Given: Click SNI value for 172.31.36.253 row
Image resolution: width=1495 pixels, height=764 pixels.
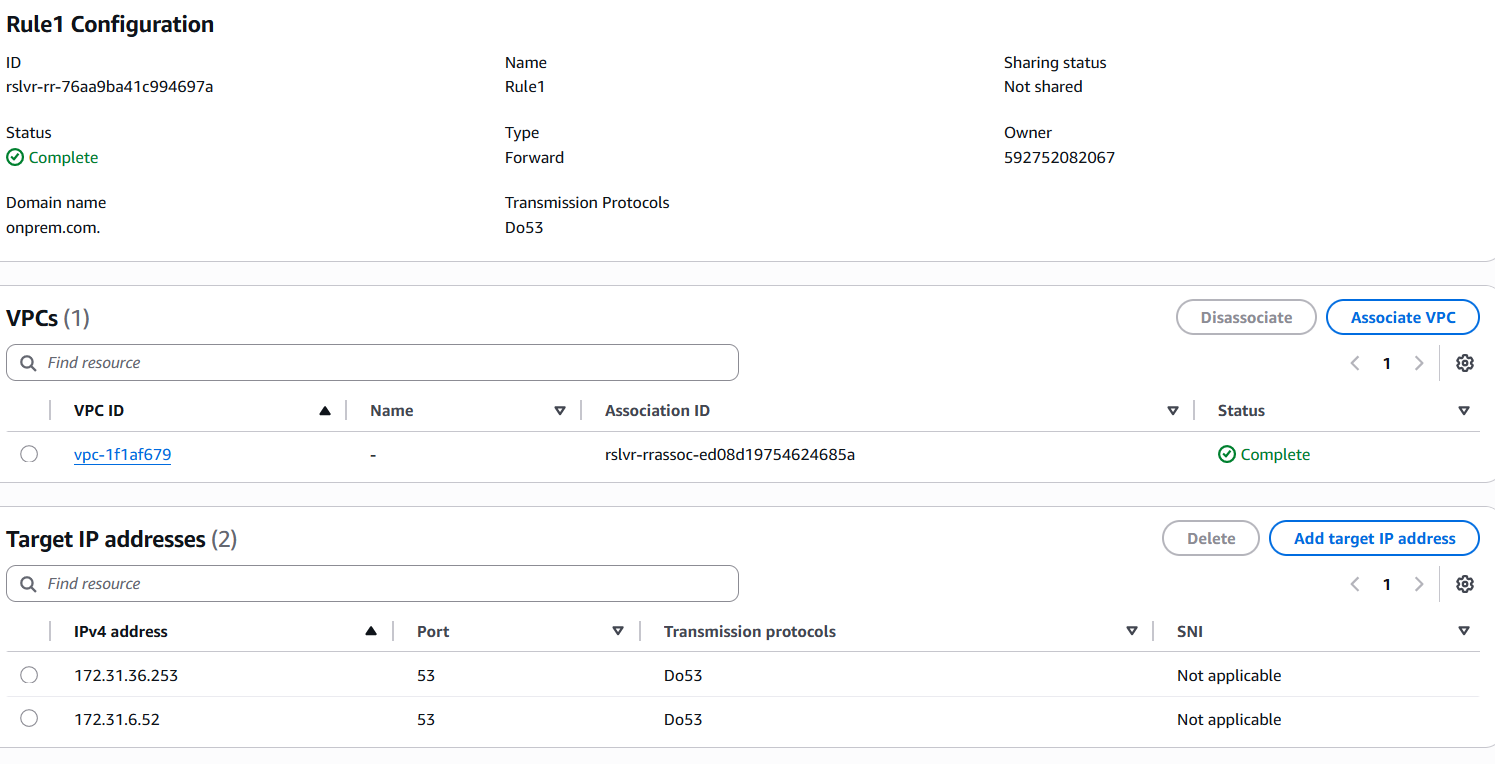Looking at the screenshot, I should coord(1229,675).
